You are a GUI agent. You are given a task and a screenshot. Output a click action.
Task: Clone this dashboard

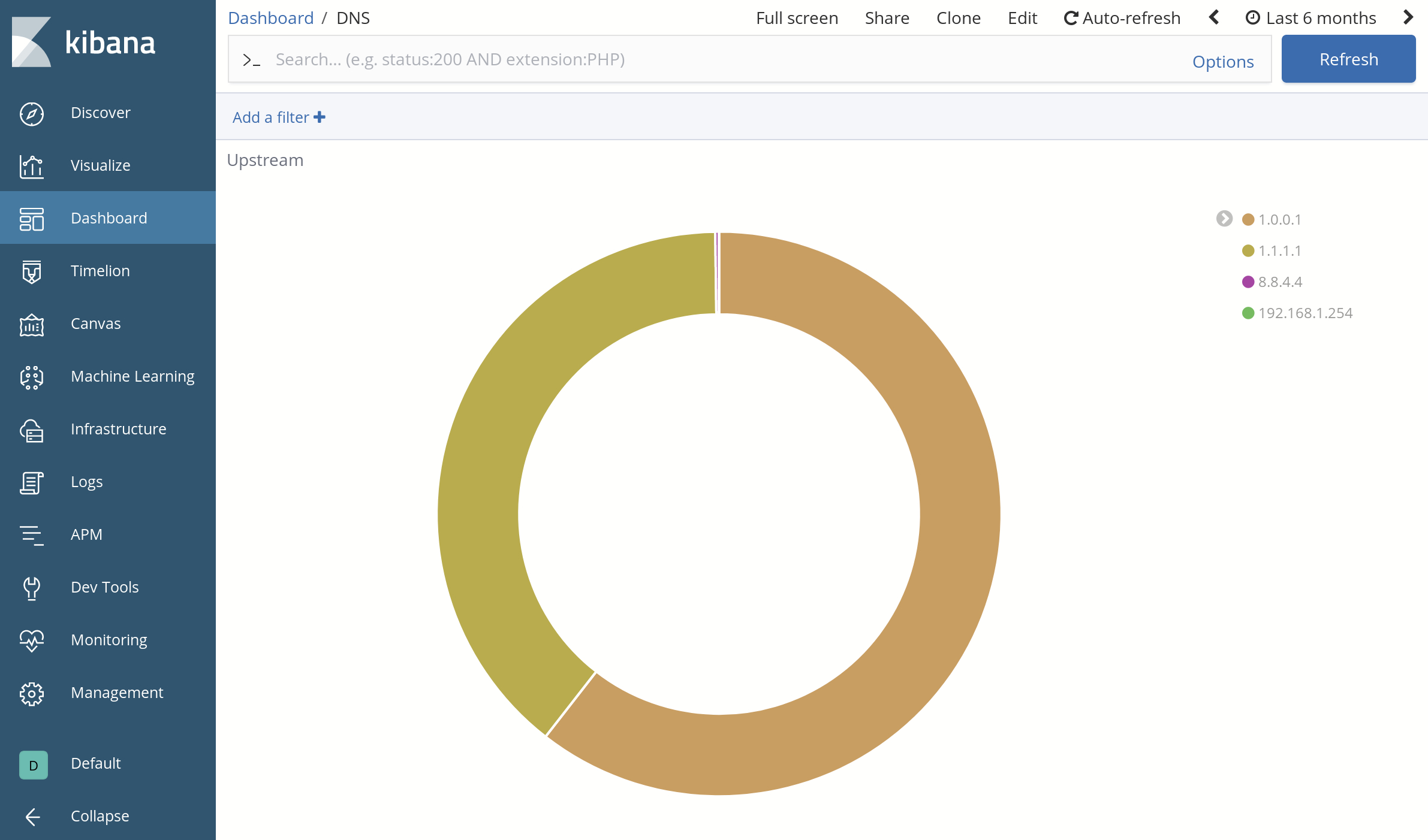click(958, 18)
